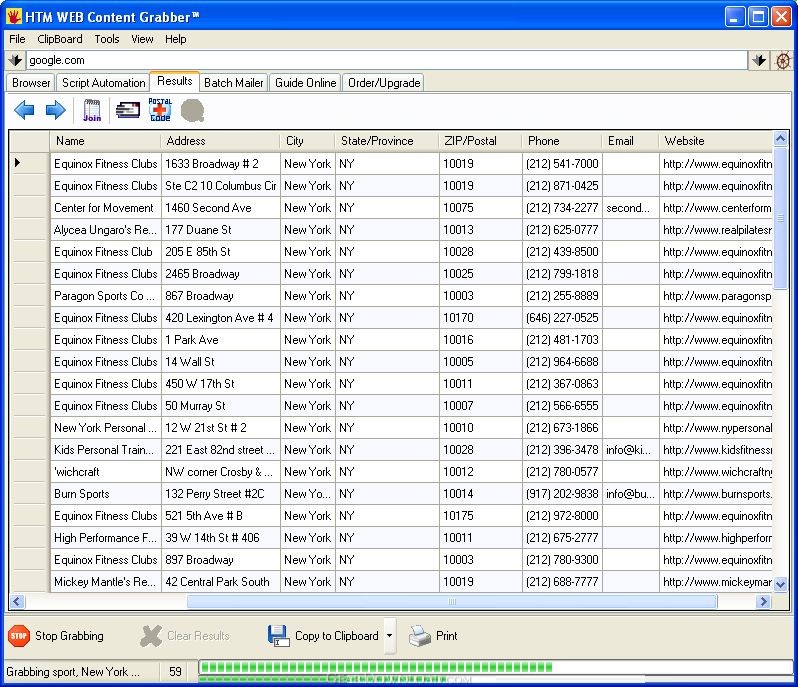Click the Print button label
The width and height of the screenshot is (798, 687).
point(446,636)
